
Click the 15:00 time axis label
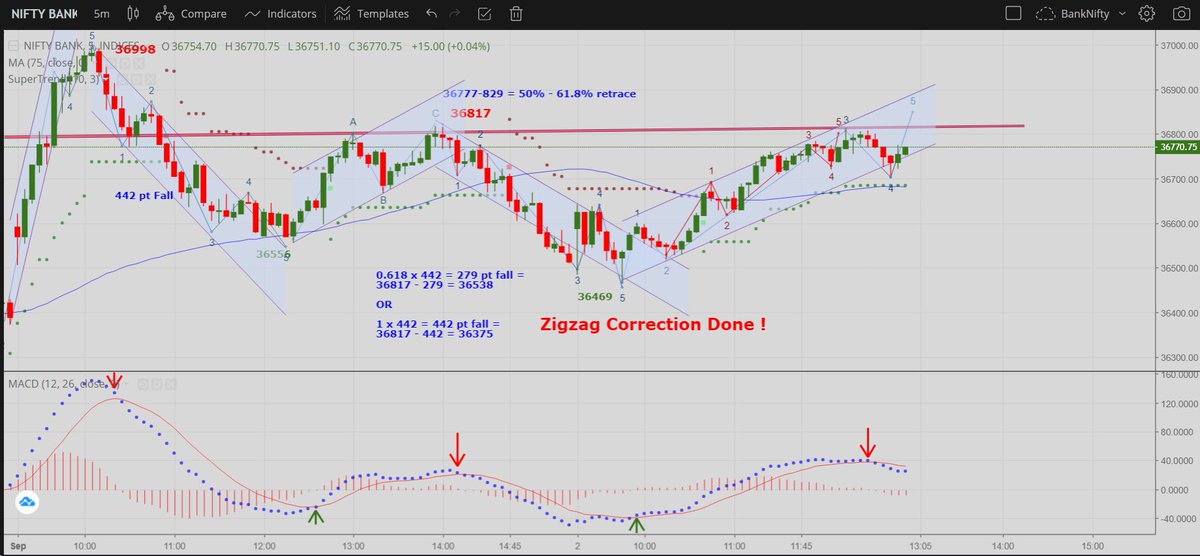pyautogui.click(x=1093, y=547)
